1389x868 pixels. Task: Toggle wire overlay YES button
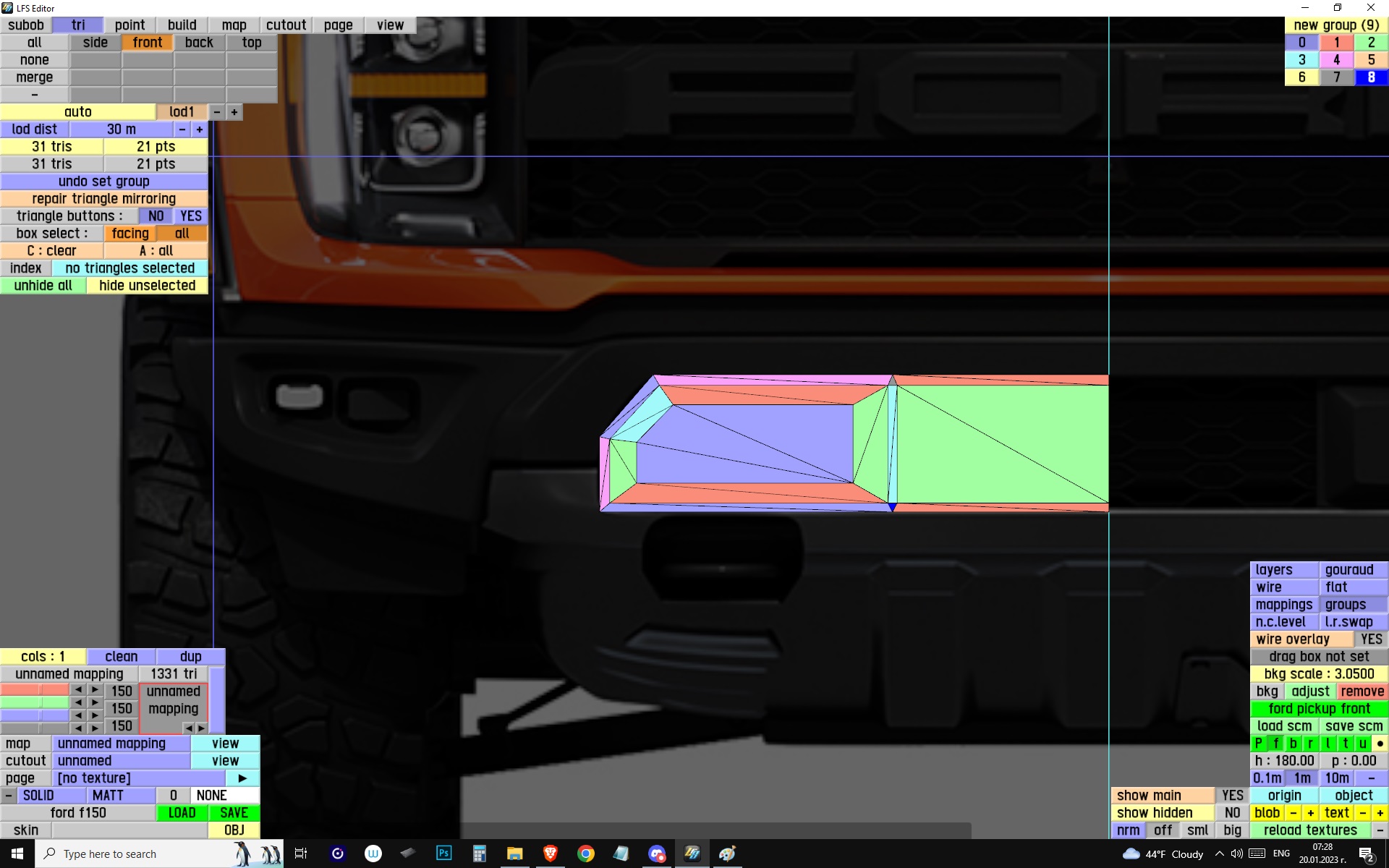coord(1370,639)
